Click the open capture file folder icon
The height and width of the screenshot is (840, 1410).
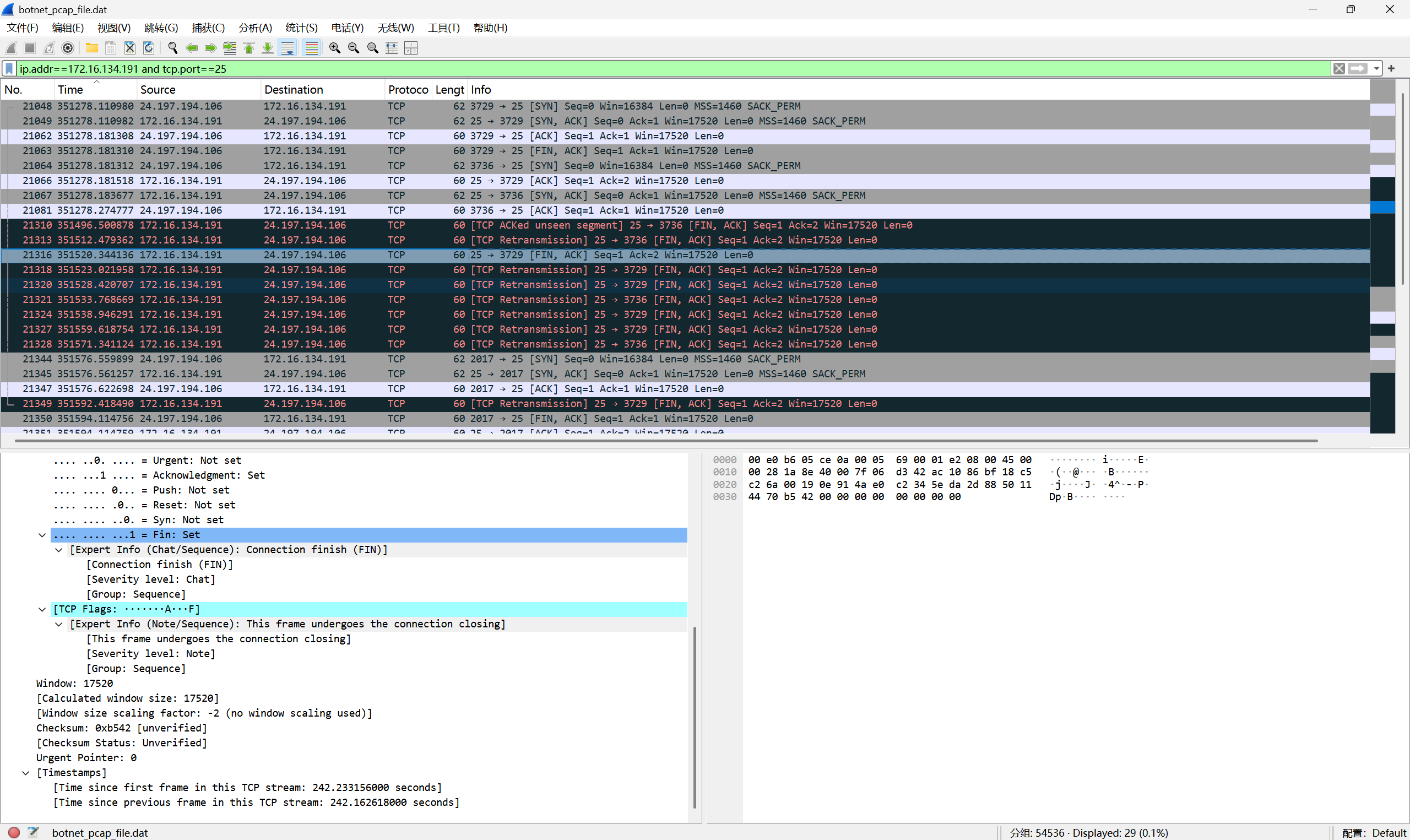pyautogui.click(x=91, y=48)
